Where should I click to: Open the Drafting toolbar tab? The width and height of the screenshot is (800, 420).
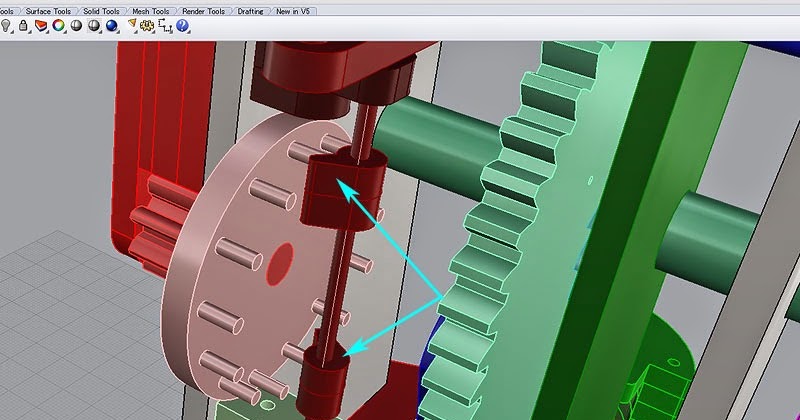pos(250,11)
